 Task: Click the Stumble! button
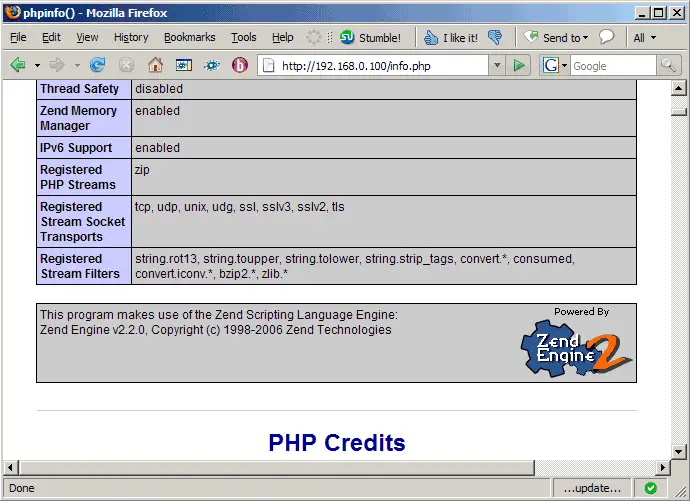[x=370, y=38]
